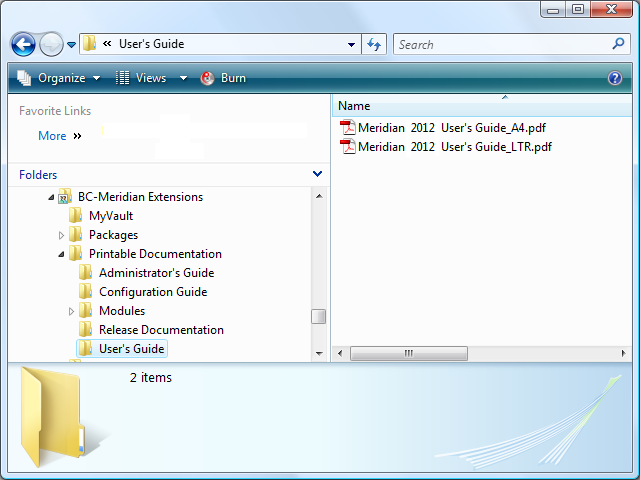Collapse the Folders pane chevron
This screenshot has width=640, height=480.
click(317, 174)
